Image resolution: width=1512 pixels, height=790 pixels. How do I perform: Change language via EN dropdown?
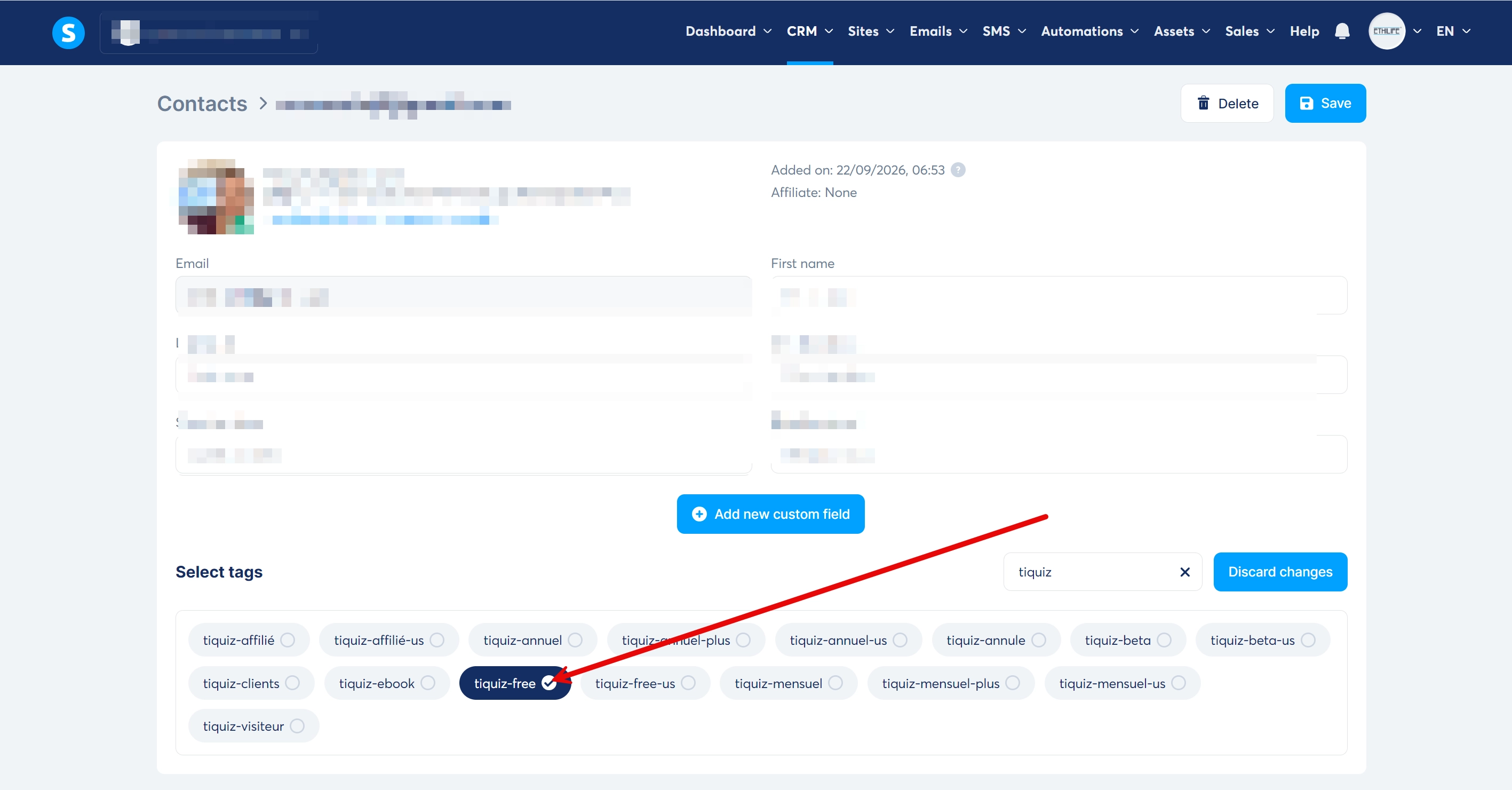coord(1453,31)
